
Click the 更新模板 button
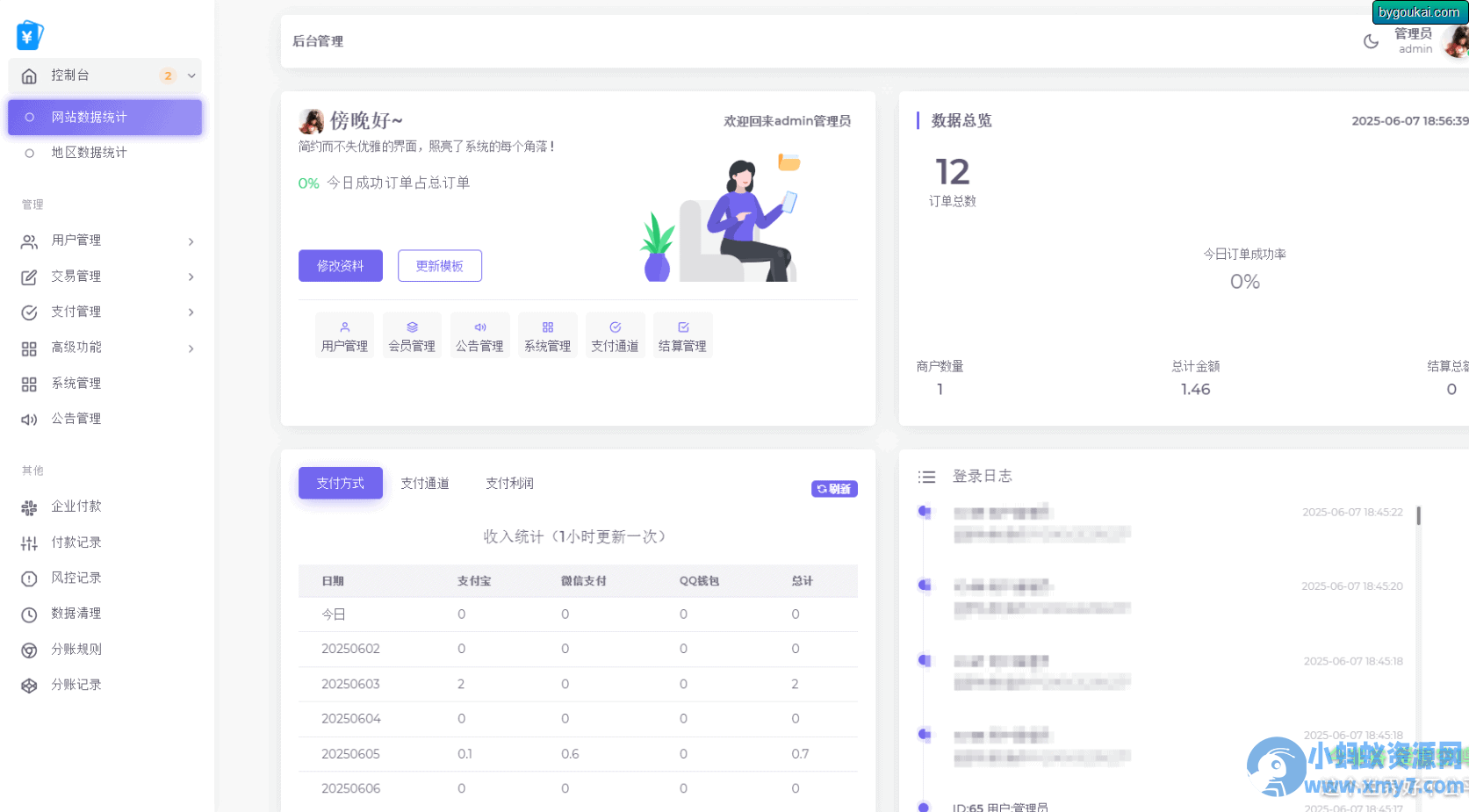tap(440, 265)
